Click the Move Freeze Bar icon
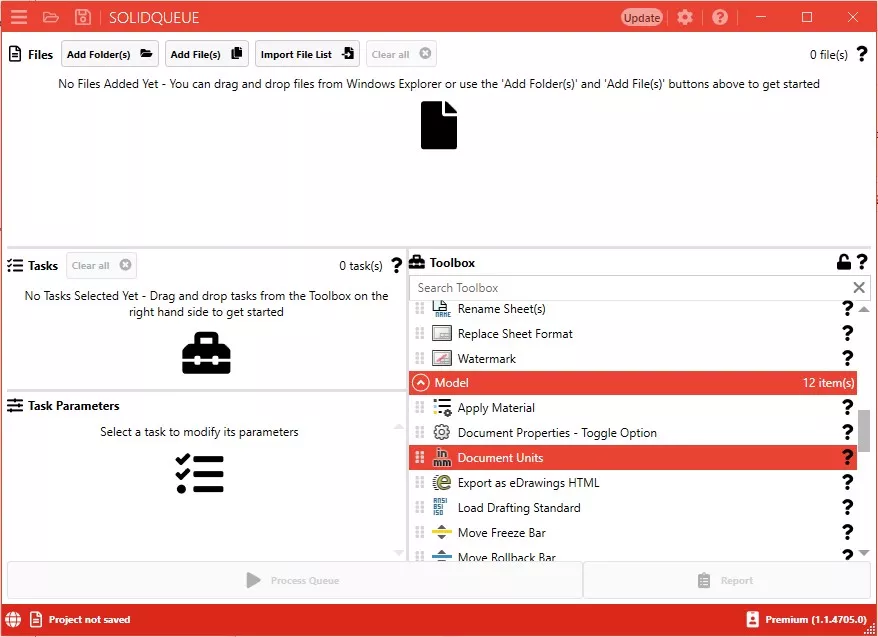Viewport: 878px width, 637px height. [440, 532]
